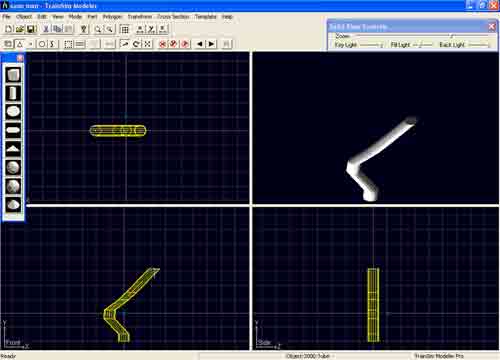The image size is (500, 360).
Task: Toggle the grid icon in the toolbar
Action: click(125, 29)
